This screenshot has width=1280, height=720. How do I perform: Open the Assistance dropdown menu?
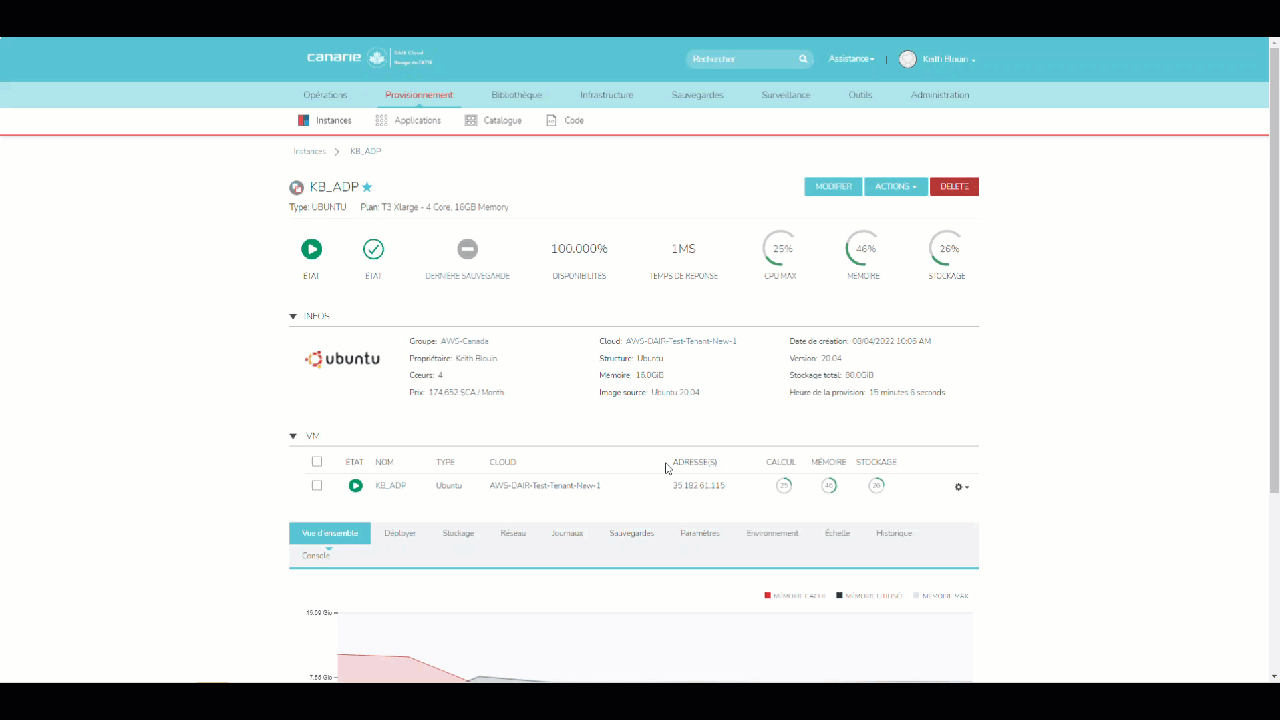[851, 59]
